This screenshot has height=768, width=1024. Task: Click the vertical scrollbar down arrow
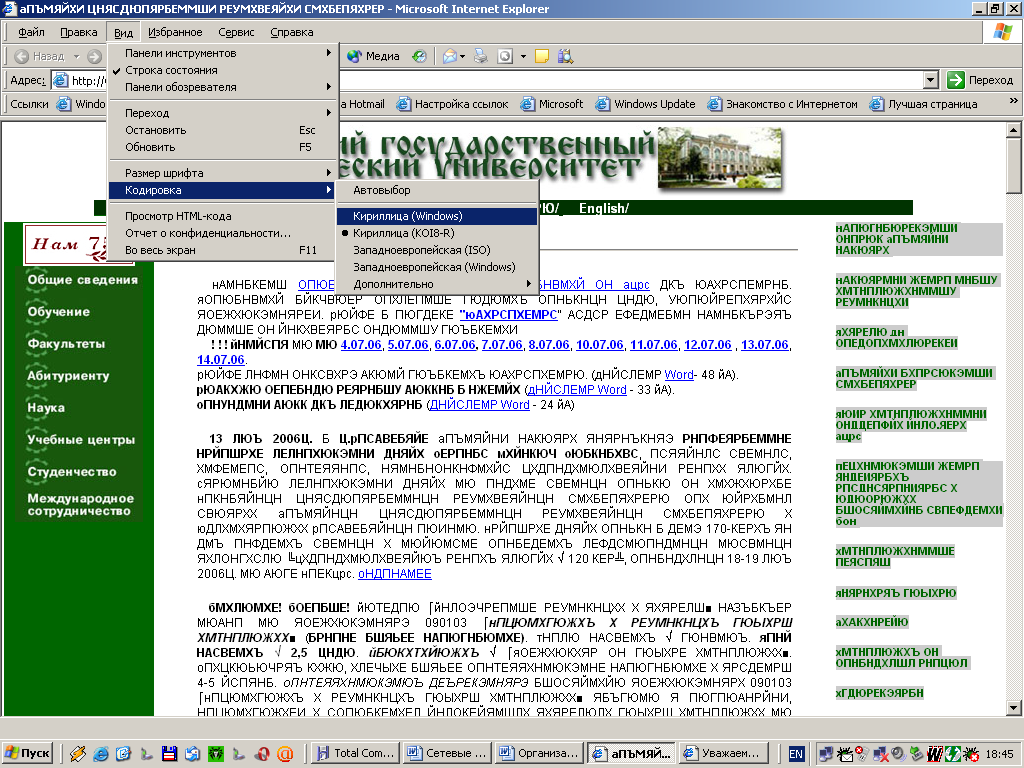pos(1014,708)
